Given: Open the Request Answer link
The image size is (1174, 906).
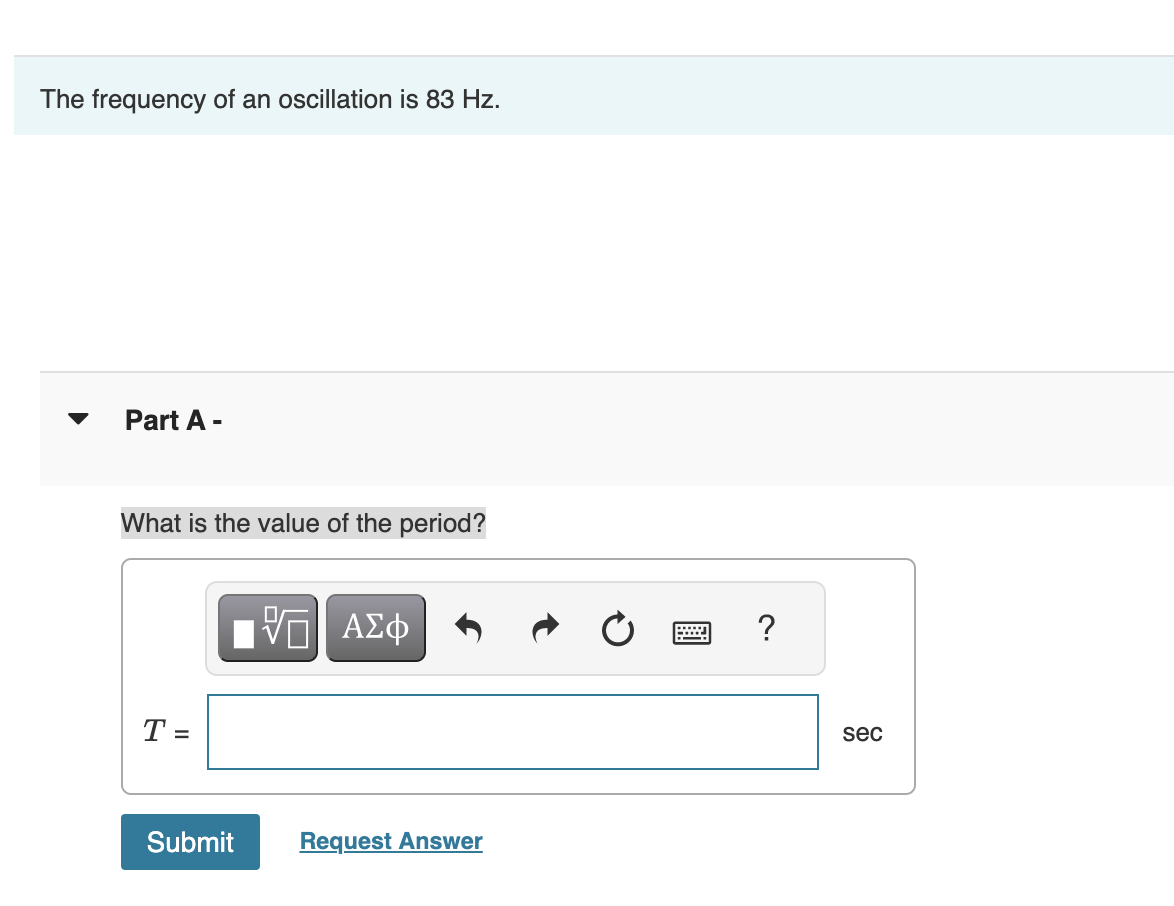Looking at the screenshot, I should pyautogui.click(x=390, y=840).
